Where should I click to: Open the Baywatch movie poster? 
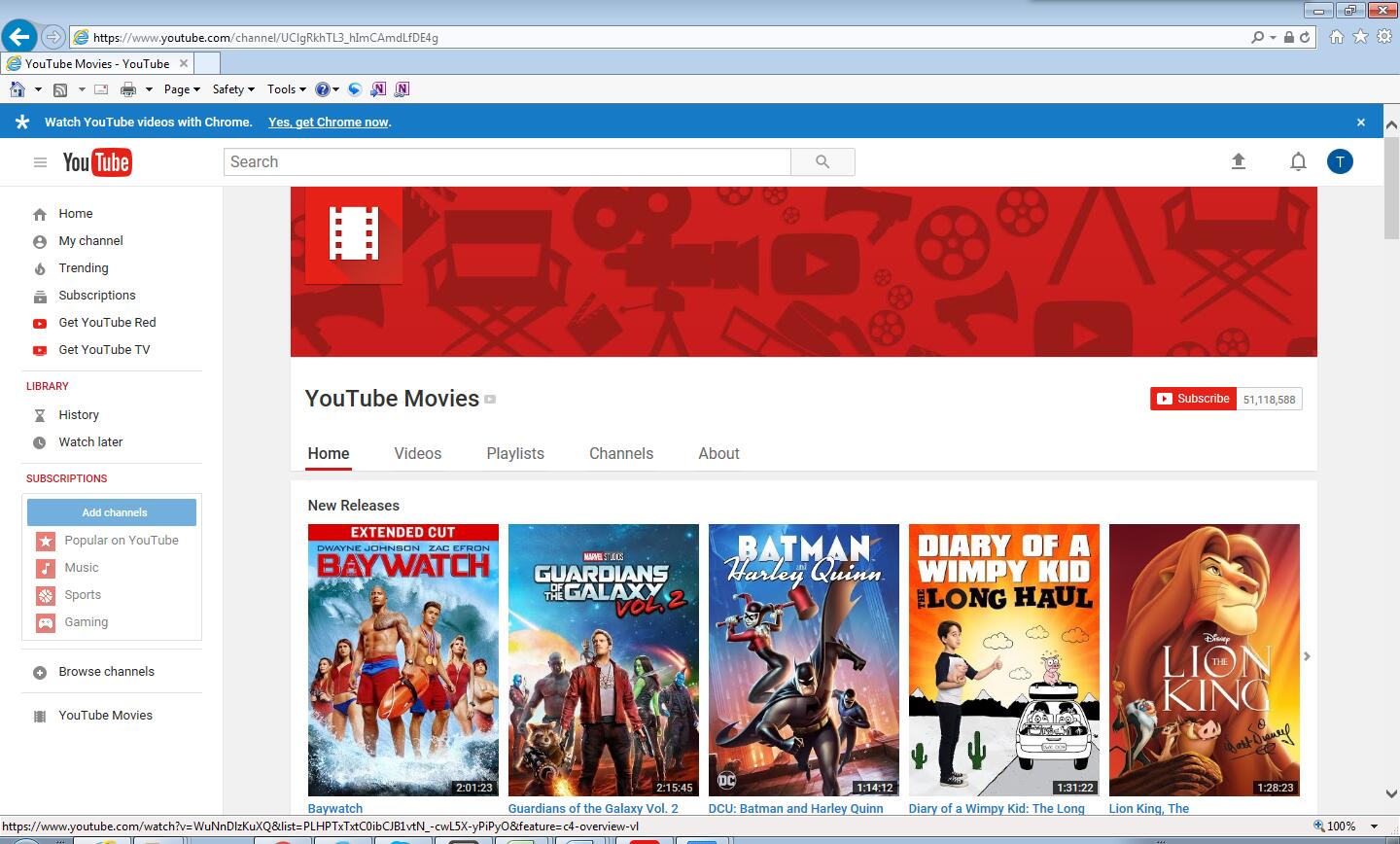(x=403, y=660)
